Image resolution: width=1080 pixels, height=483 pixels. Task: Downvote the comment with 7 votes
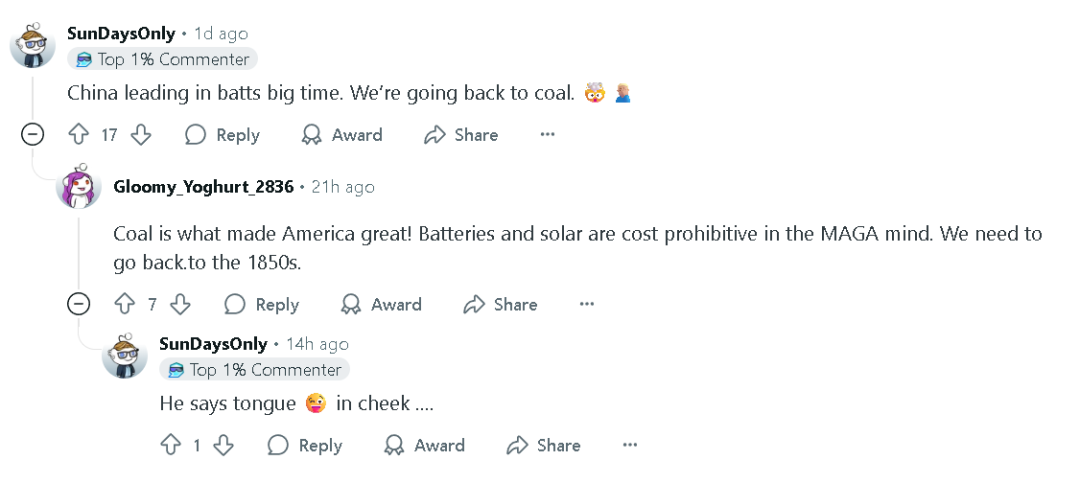point(180,304)
